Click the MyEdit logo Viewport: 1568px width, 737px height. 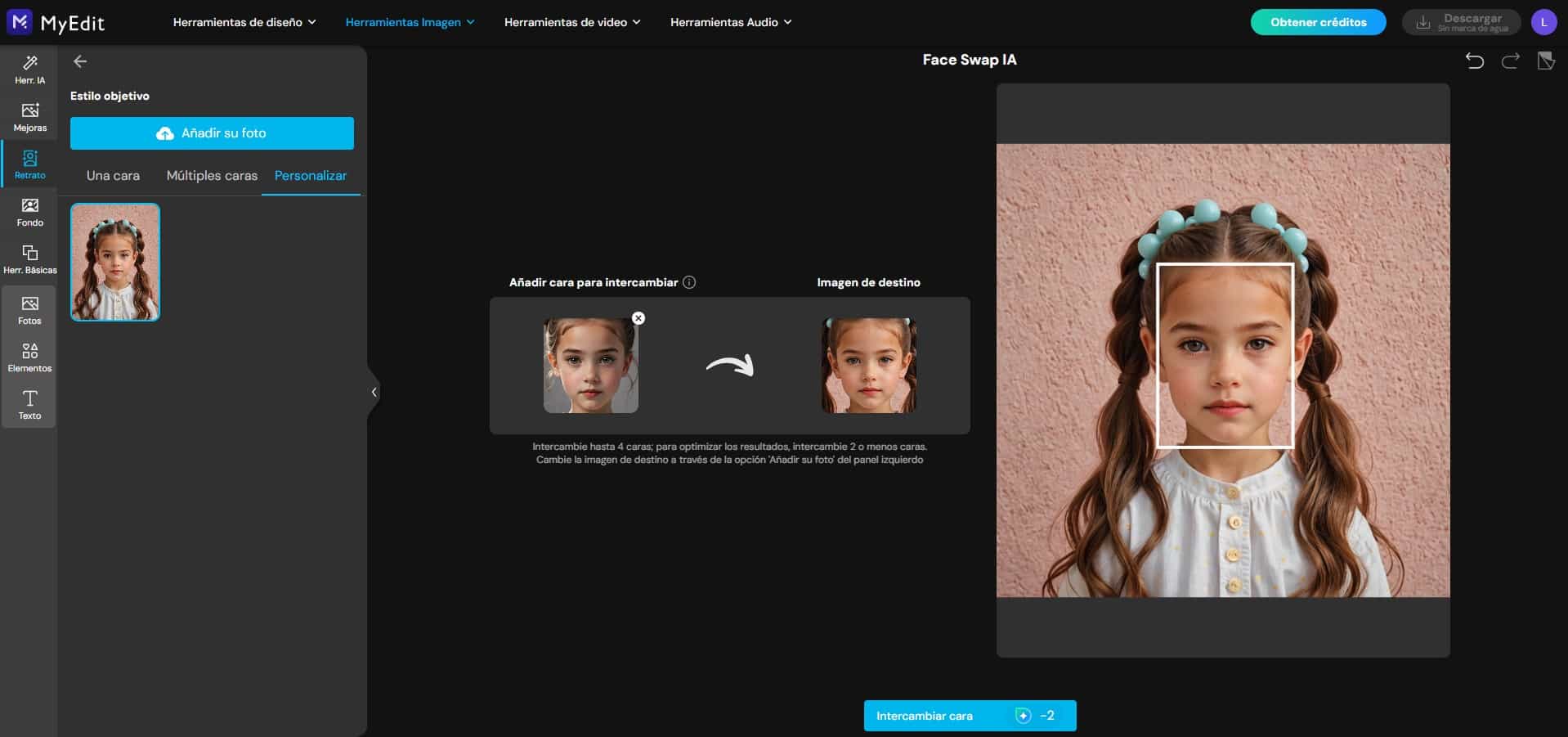coord(56,22)
